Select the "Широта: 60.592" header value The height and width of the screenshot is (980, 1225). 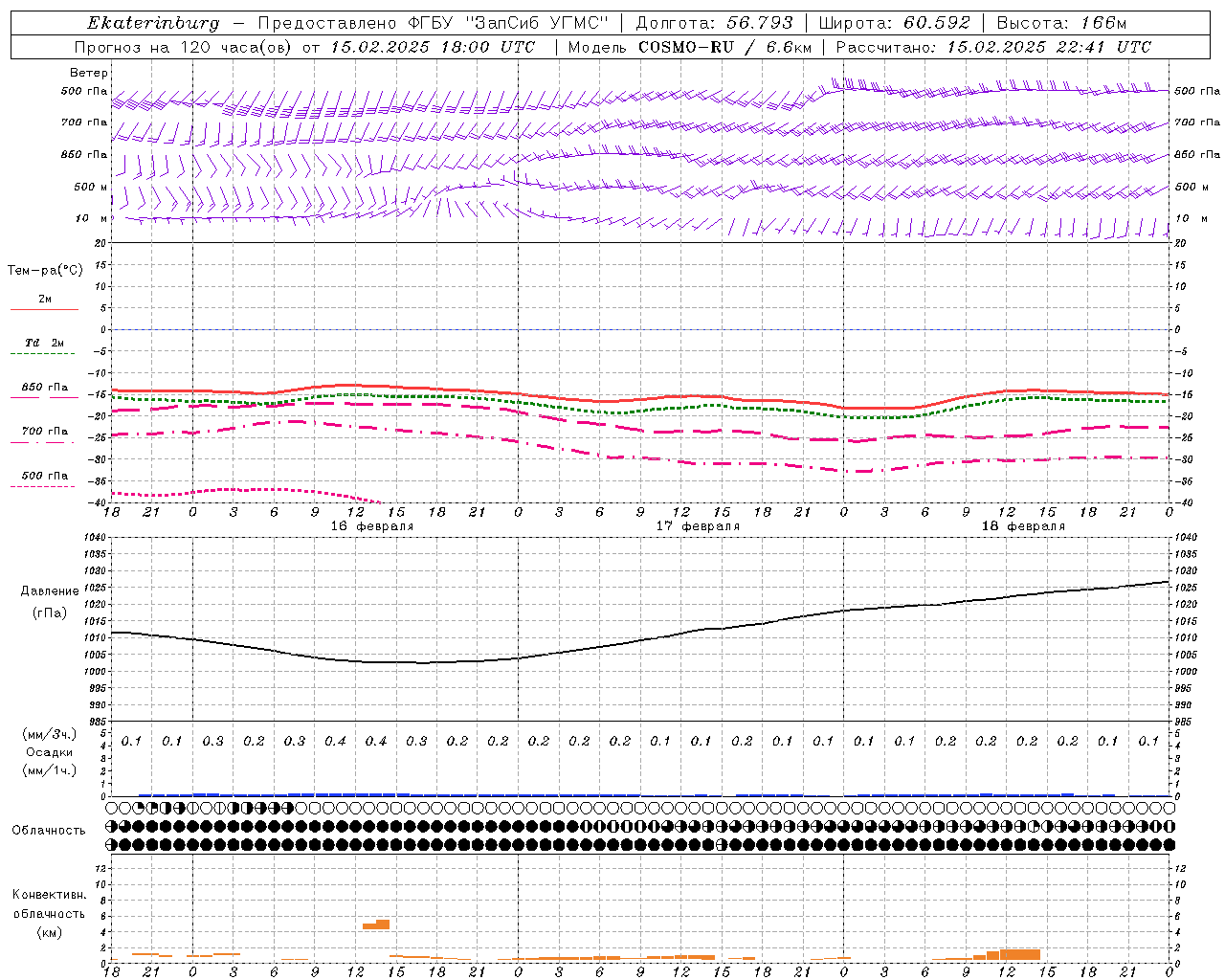[895, 23]
